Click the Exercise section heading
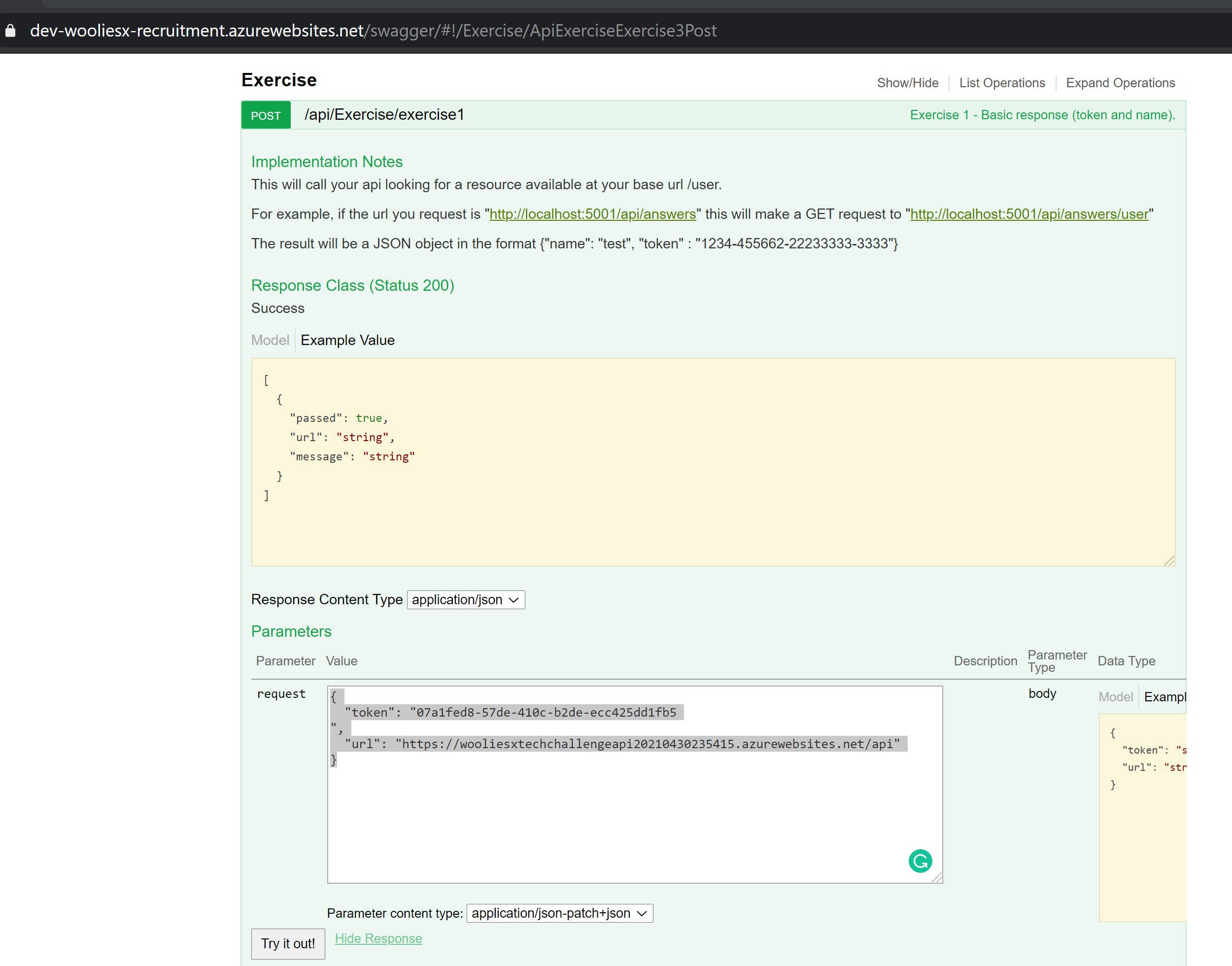 [x=279, y=80]
